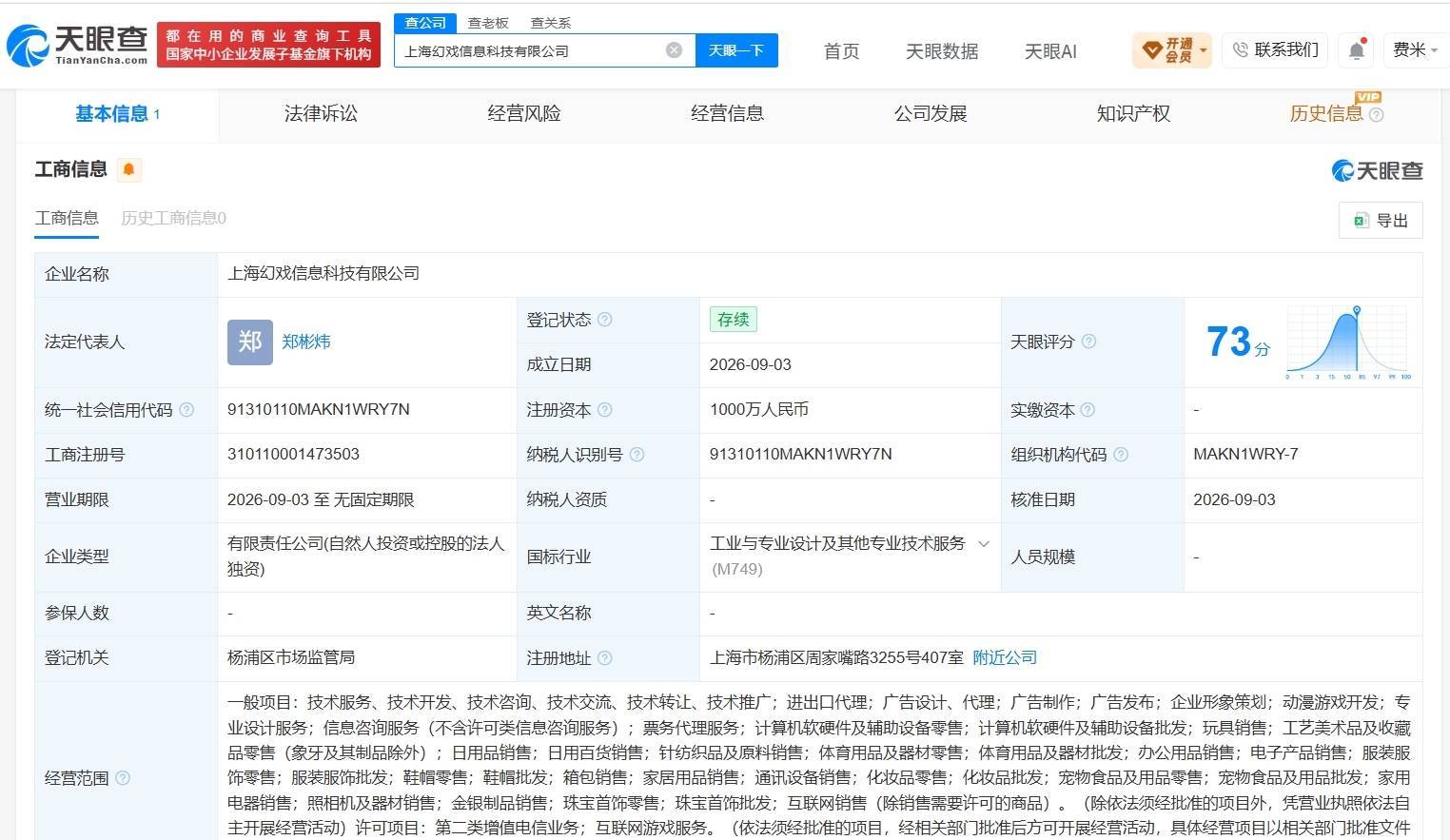Switch to 法律诉讼 tab
1450x840 pixels.
(321, 114)
